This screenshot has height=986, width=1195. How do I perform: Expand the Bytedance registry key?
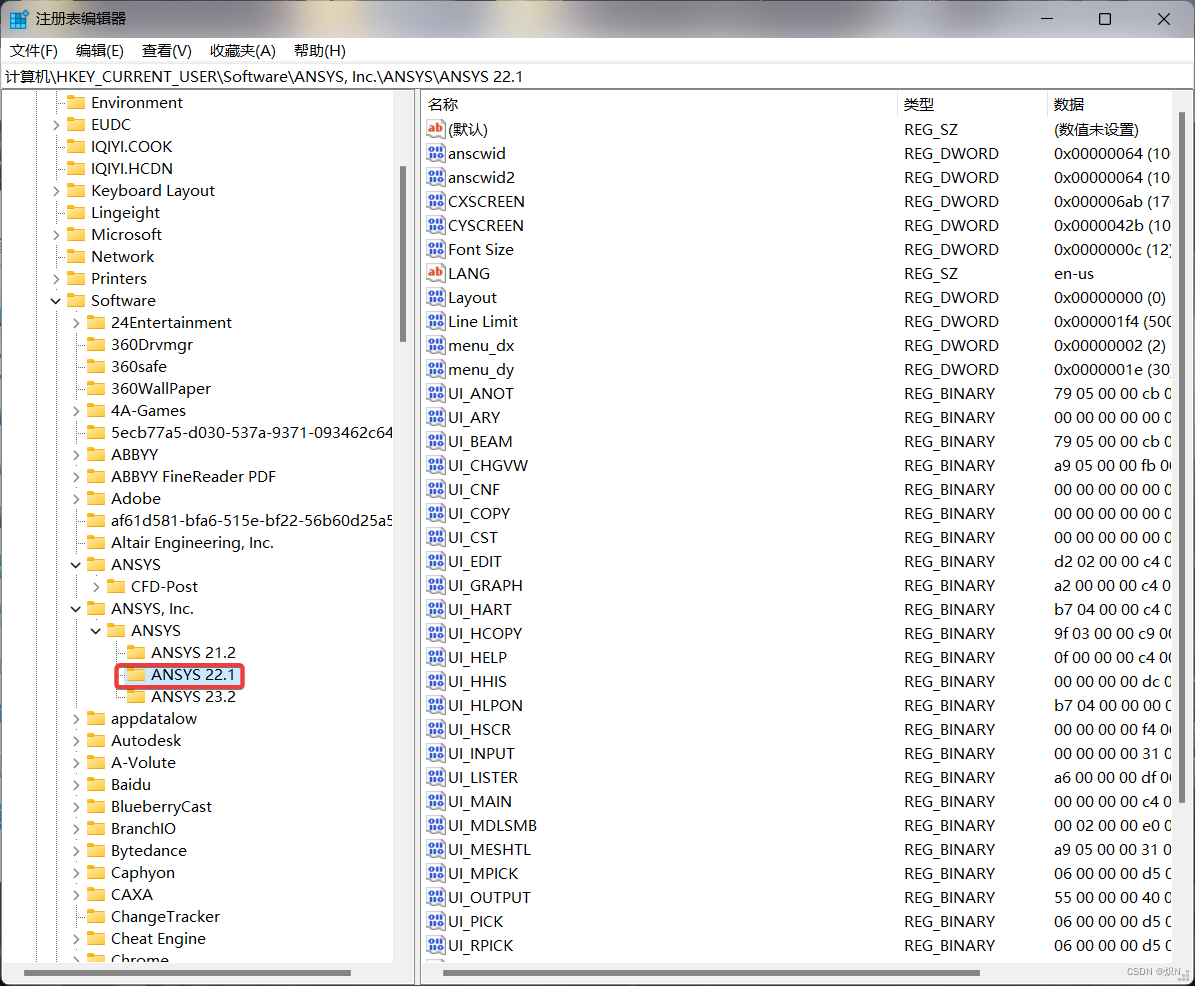(x=75, y=851)
